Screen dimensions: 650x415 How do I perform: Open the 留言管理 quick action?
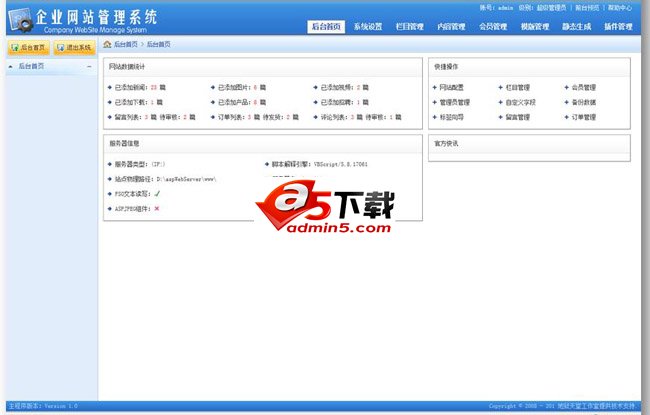tap(518, 117)
